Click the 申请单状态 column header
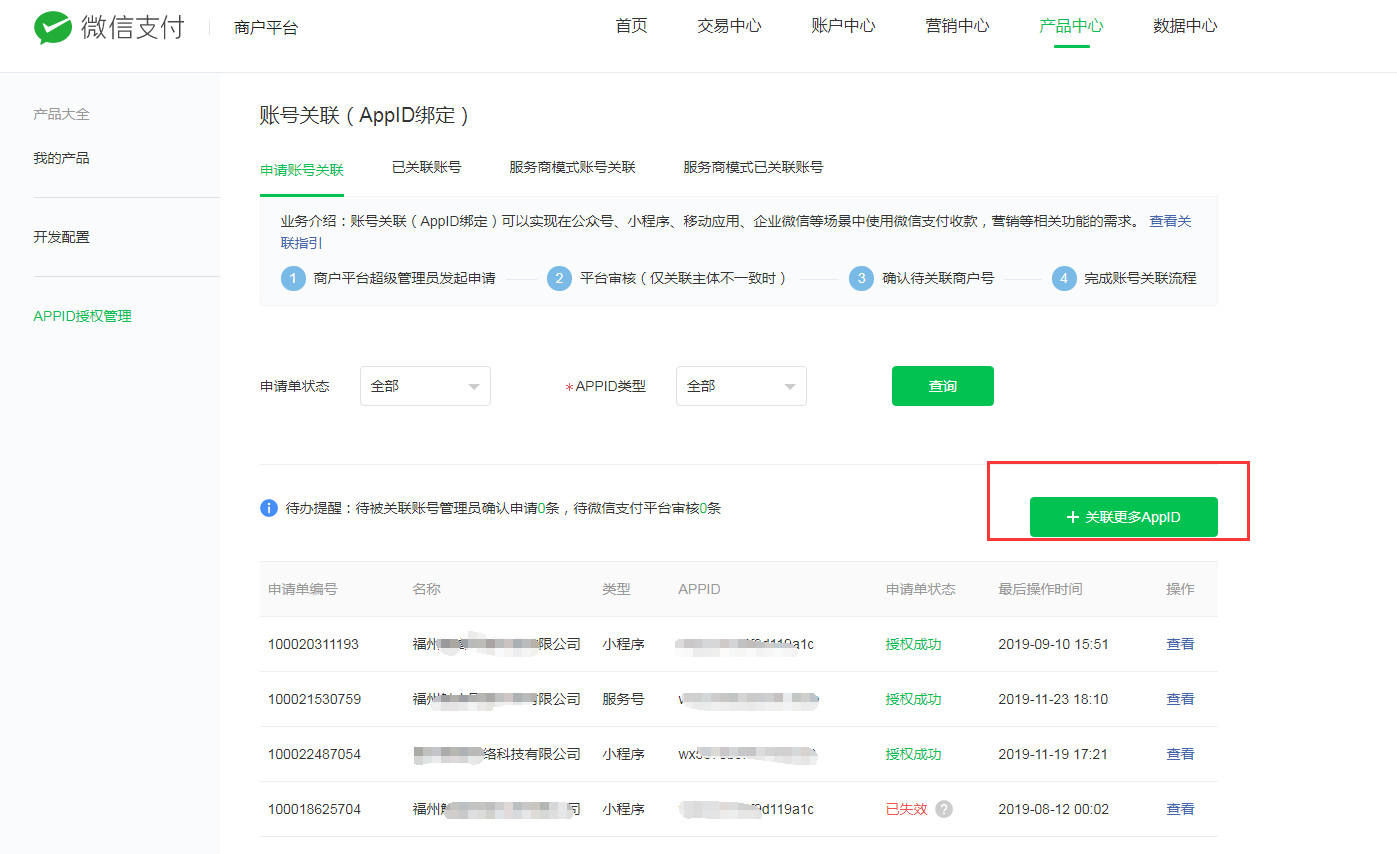The image size is (1397, 854). (920, 589)
